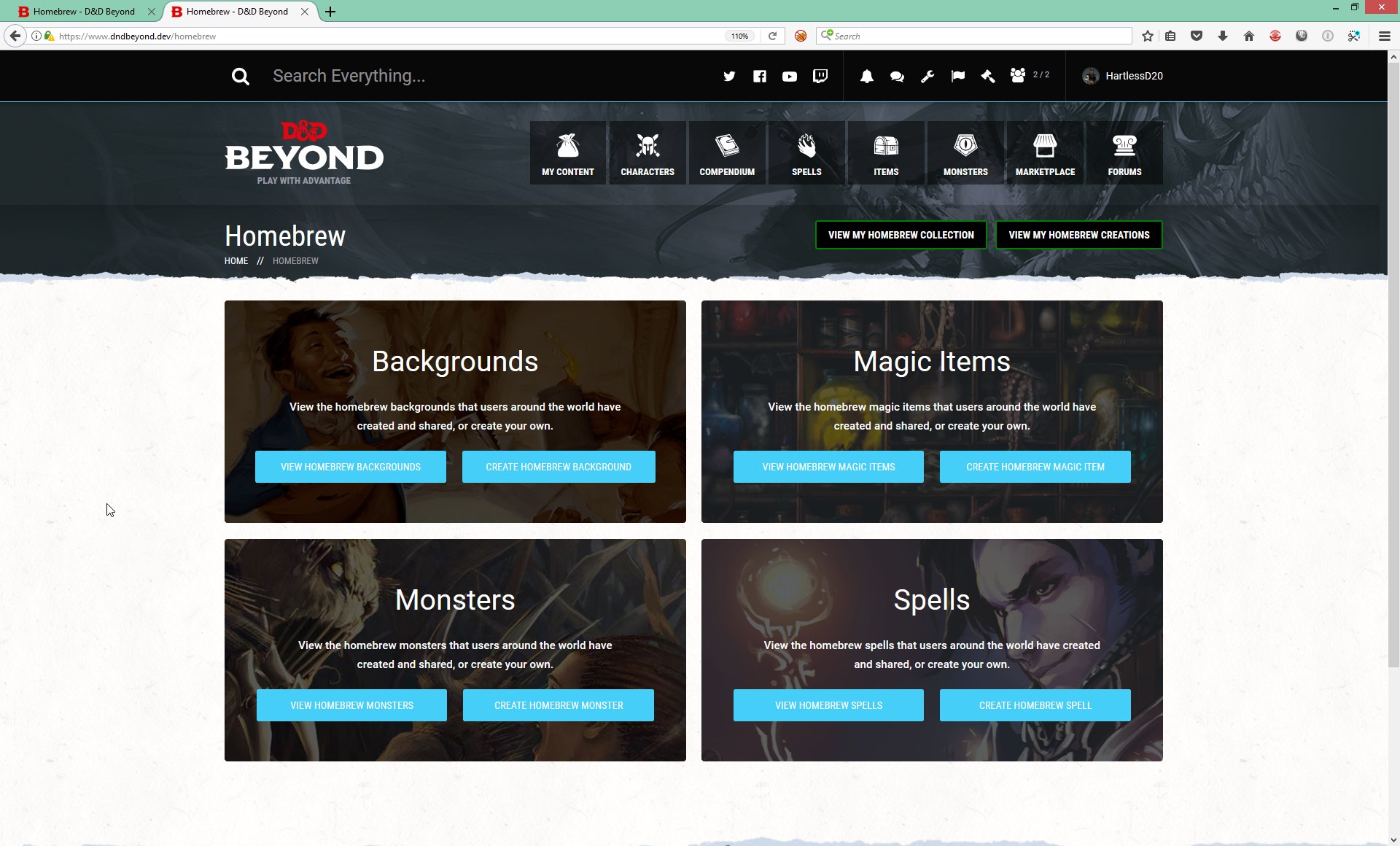
Task: Click the site search magnifier icon
Action: [241, 76]
